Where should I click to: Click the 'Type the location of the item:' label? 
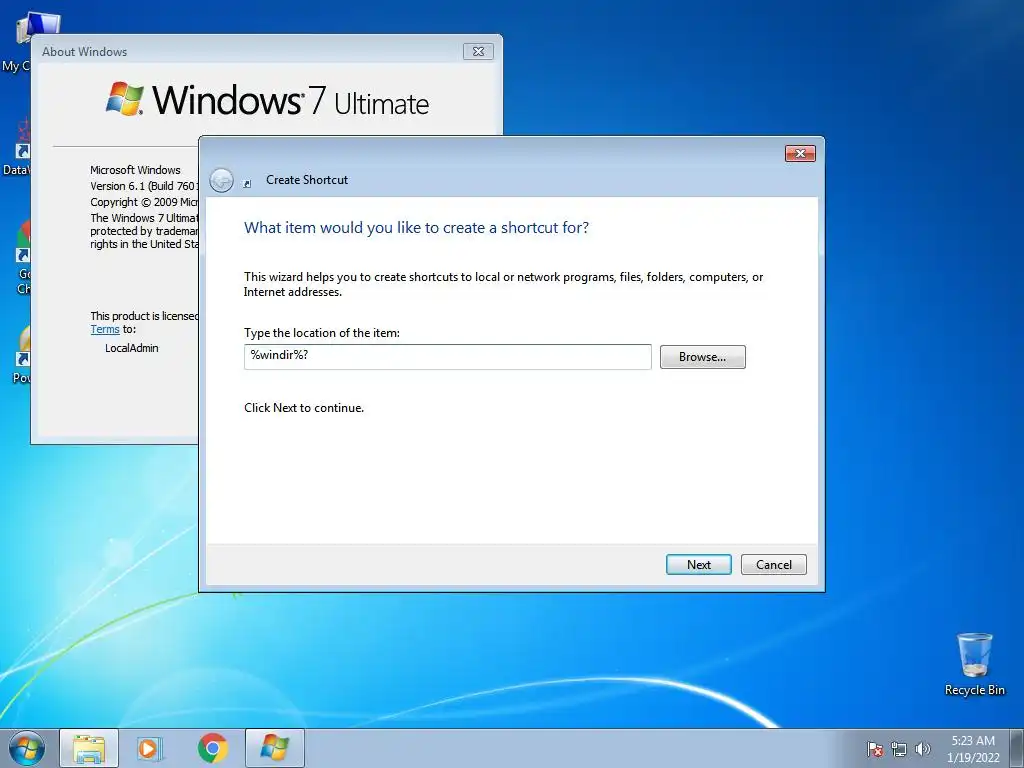pos(321,332)
